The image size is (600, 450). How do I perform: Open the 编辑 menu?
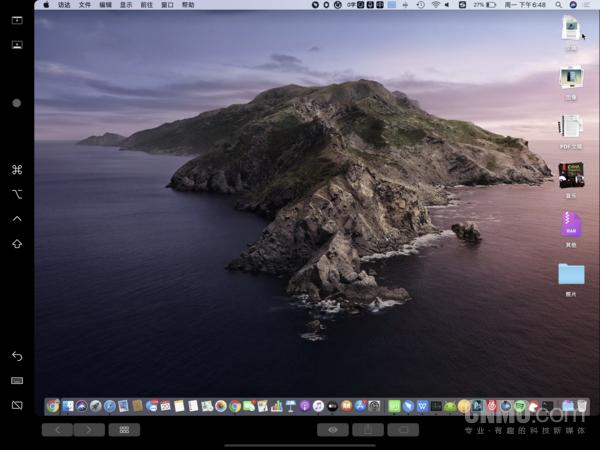tap(105, 5)
